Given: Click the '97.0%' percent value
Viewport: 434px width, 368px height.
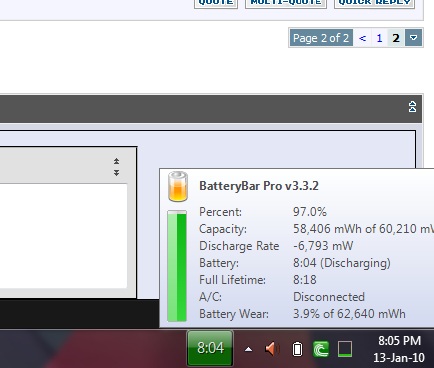Looking at the screenshot, I should (x=310, y=212).
